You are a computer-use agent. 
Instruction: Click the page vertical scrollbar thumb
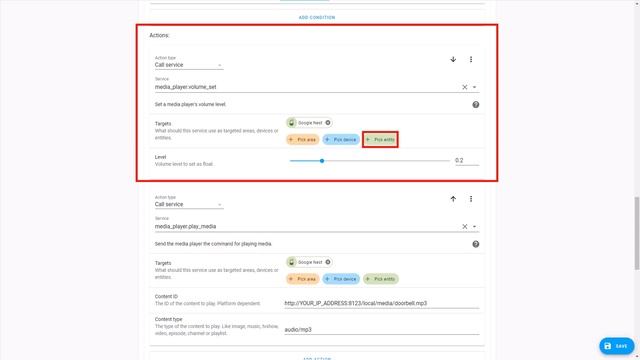pos(636,233)
